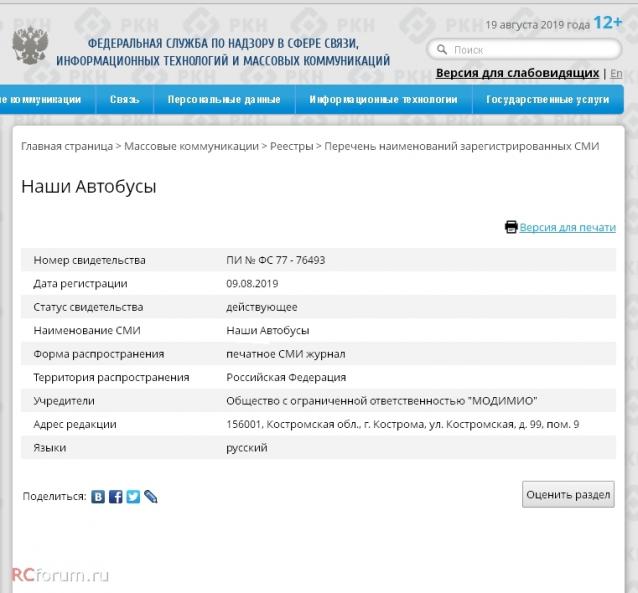The image size is (638, 593).
Task: Go to Главная страница breadcrumb
Action: pos(67,146)
